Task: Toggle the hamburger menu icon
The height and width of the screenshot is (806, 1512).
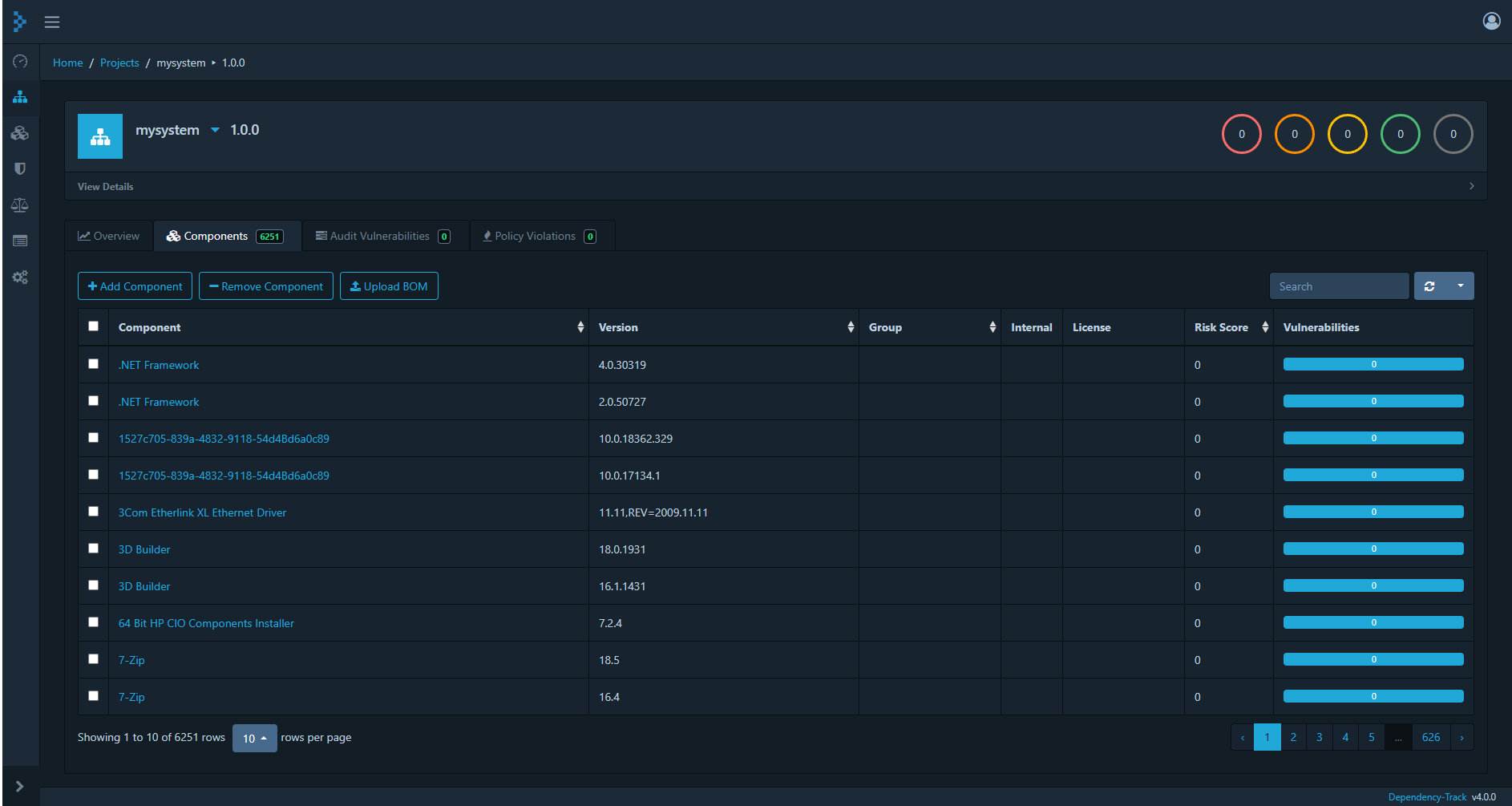Action: [x=52, y=22]
